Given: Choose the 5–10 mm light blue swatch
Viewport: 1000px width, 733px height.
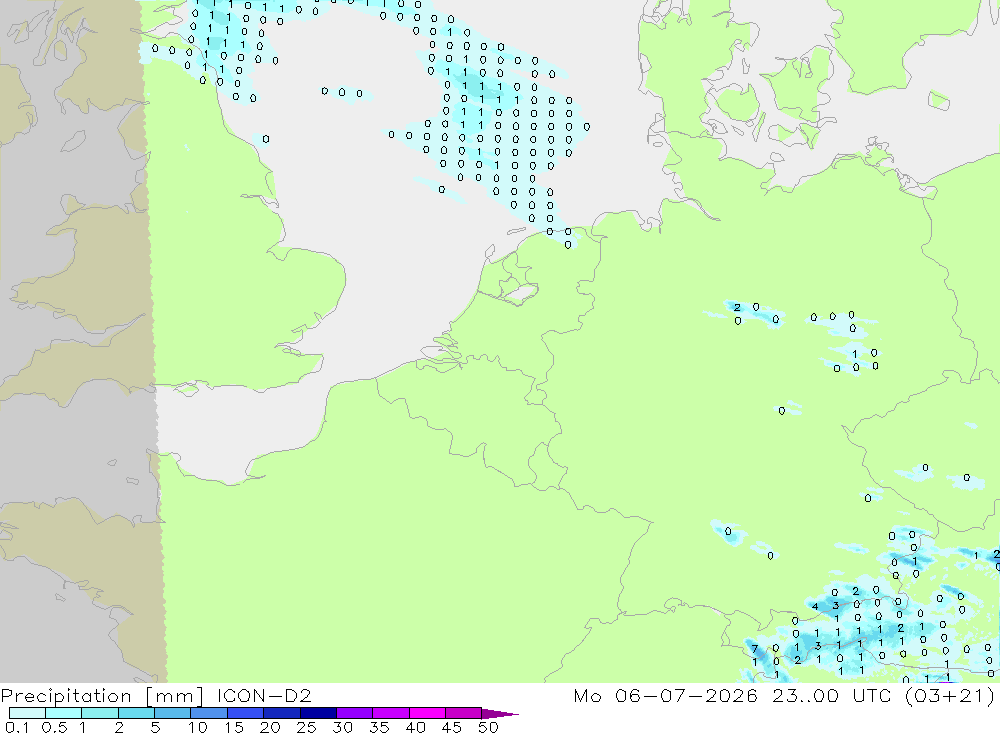Looking at the screenshot, I should tap(172, 713).
